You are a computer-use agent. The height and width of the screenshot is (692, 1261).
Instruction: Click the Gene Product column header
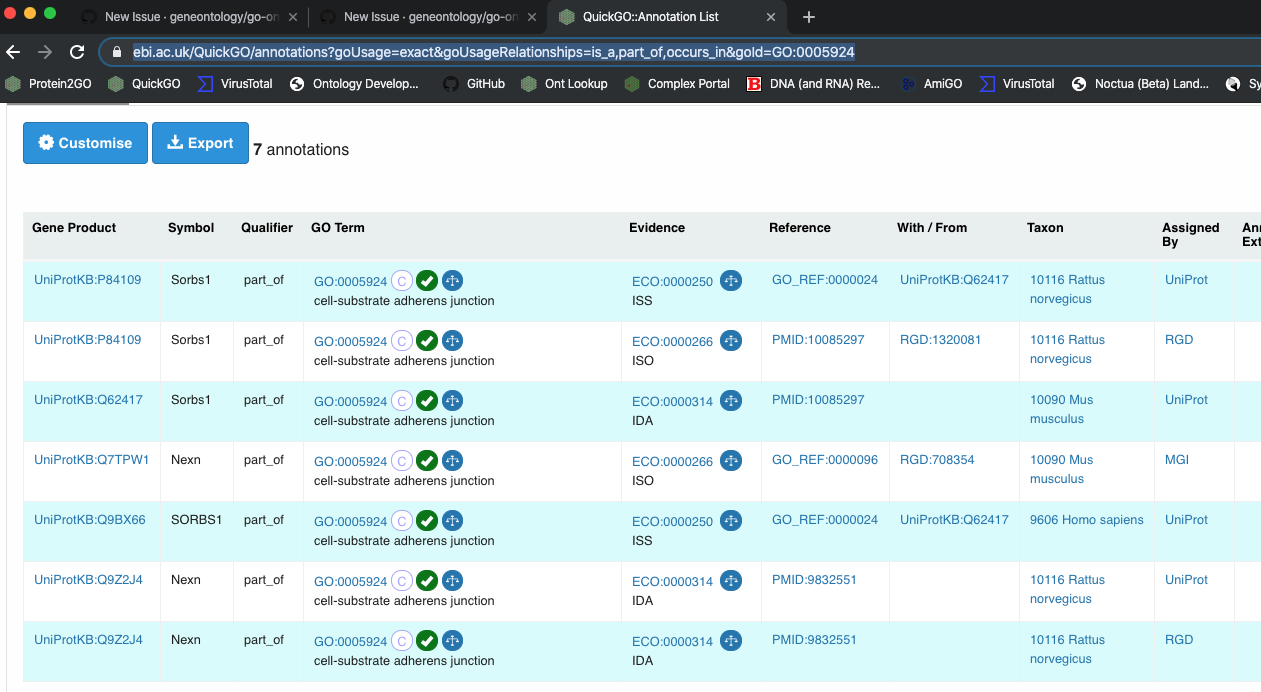(x=74, y=228)
